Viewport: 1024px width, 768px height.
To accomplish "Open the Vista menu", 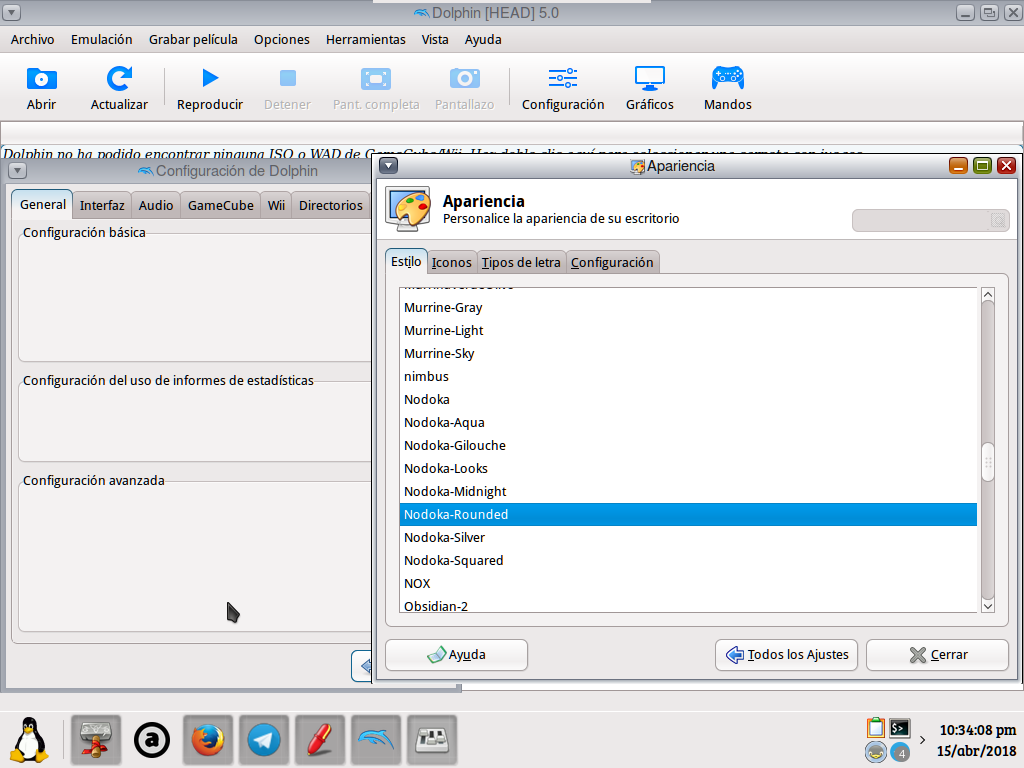I will tap(435, 40).
